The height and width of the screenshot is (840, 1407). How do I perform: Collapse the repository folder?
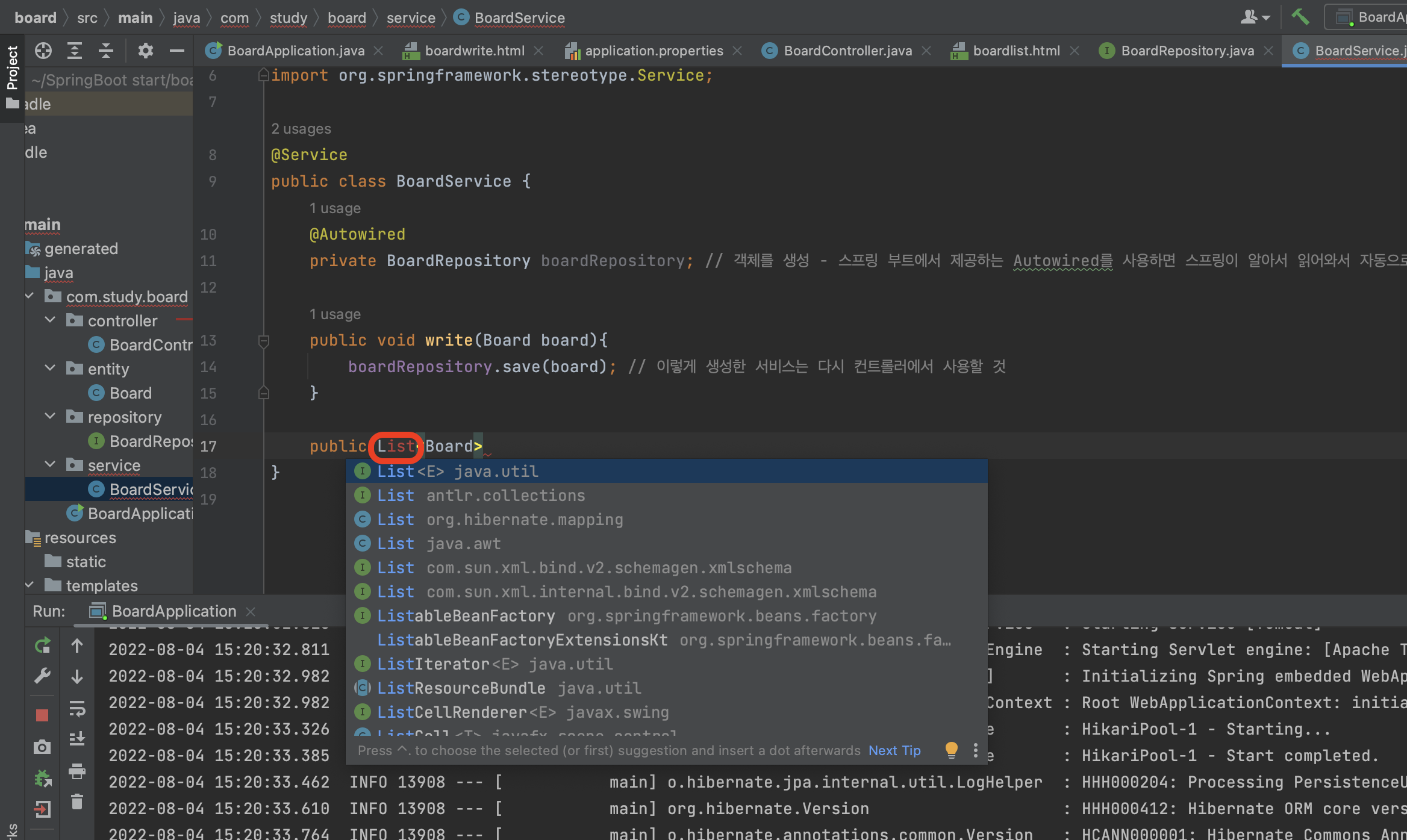51,416
